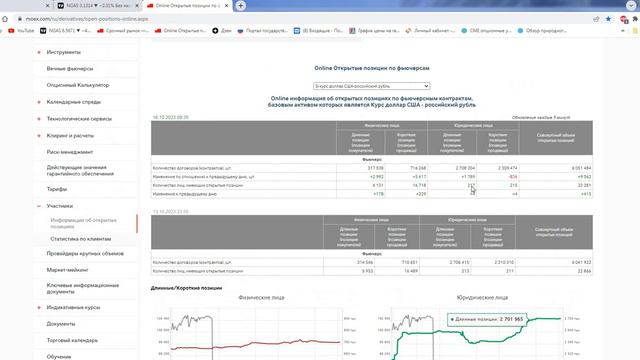Close the Online Открытые позиции tab
The height and width of the screenshot is (360, 640).
pos(227,6)
